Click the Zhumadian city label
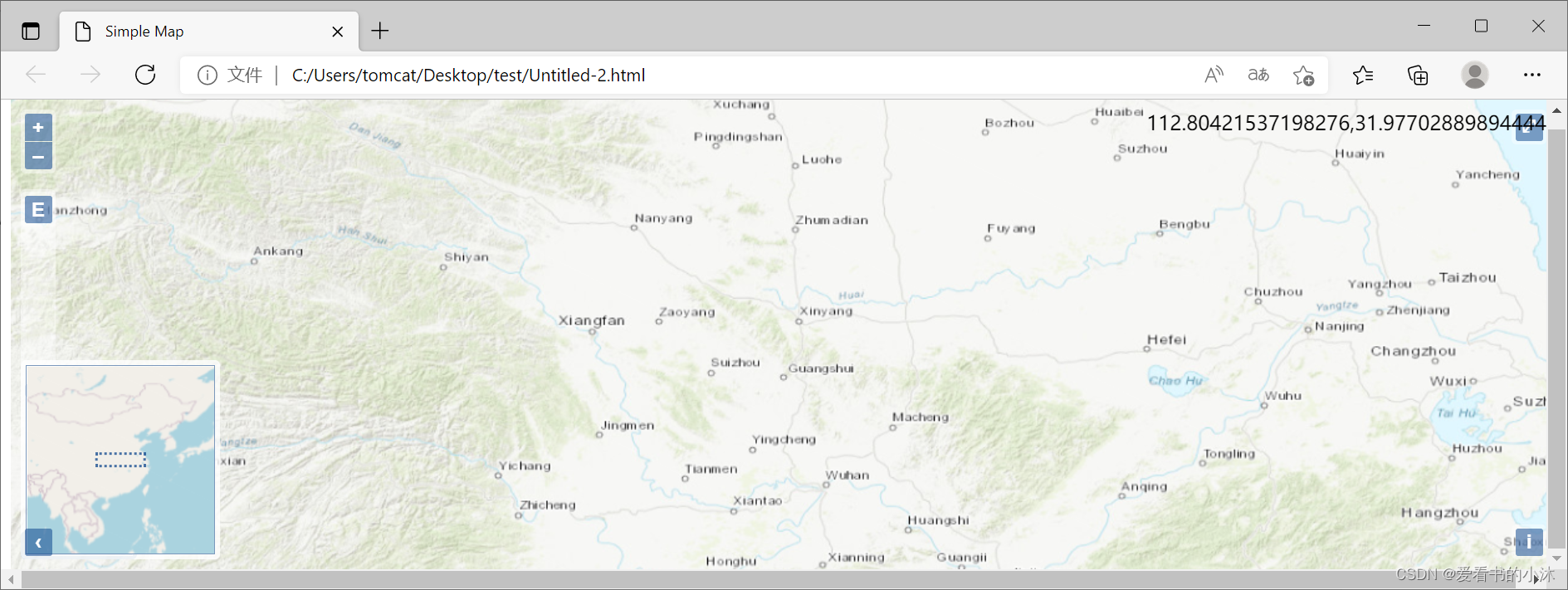Viewport: 1568px width, 590px height. coord(832,220)
